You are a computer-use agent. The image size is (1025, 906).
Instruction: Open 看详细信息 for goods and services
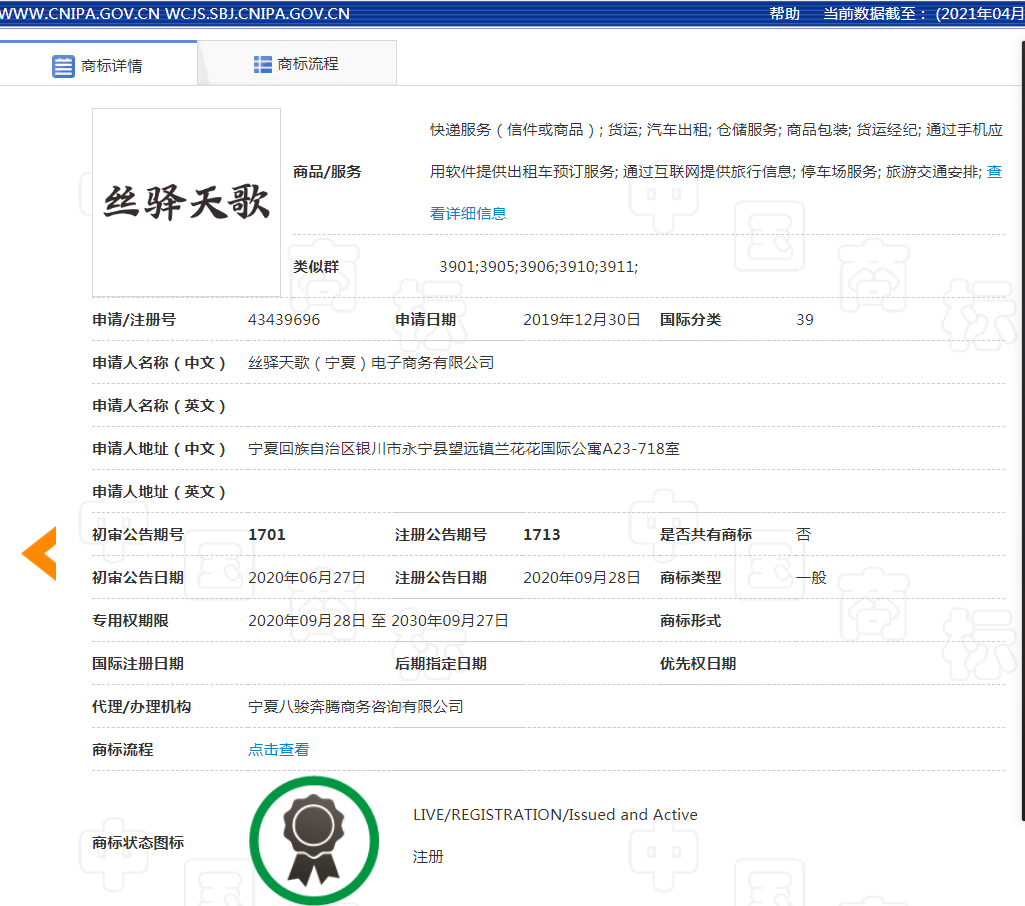(468, 213)
